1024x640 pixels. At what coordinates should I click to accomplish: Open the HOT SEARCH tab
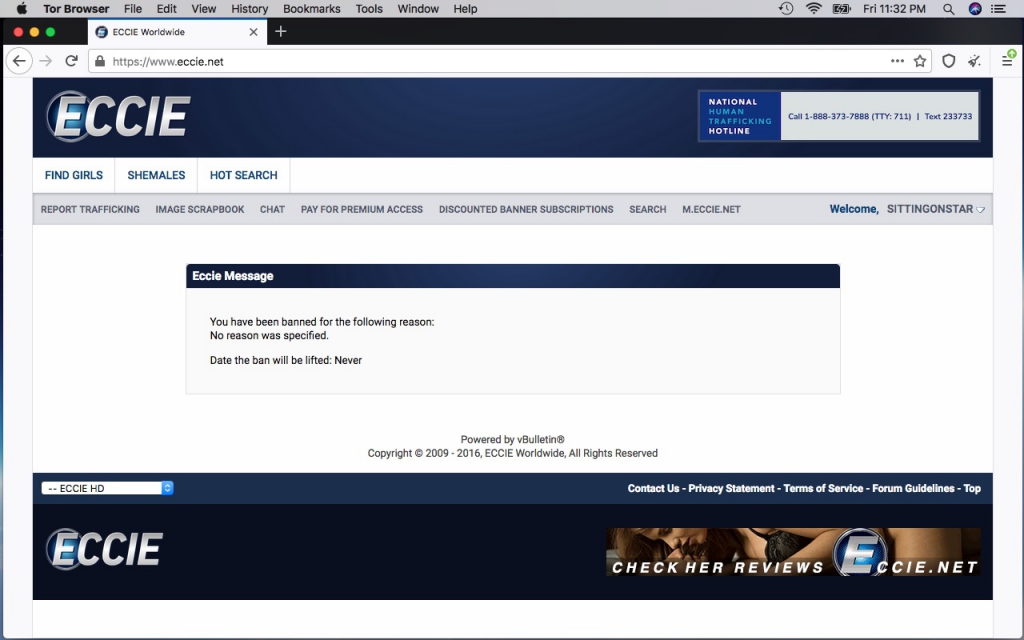[244, 175]
